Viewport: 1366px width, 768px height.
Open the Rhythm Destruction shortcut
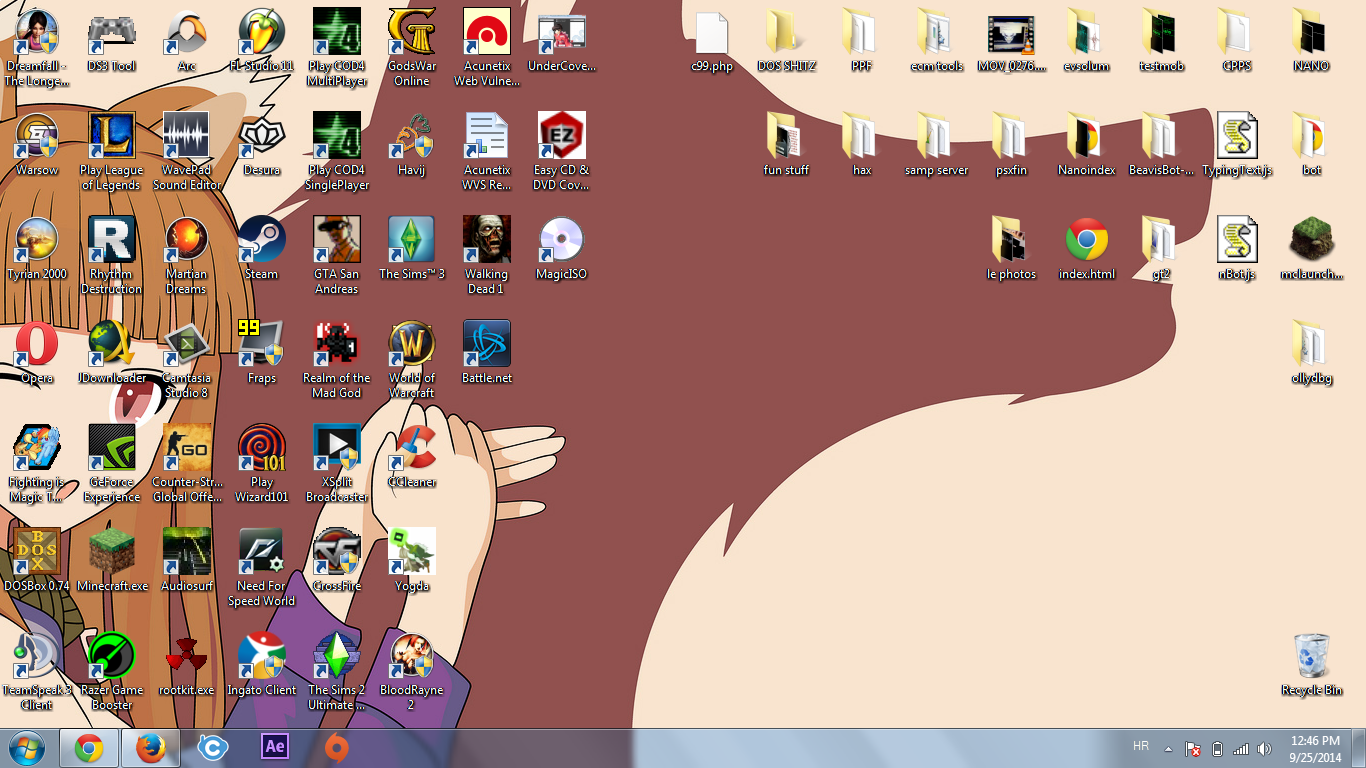coord(112,256)
